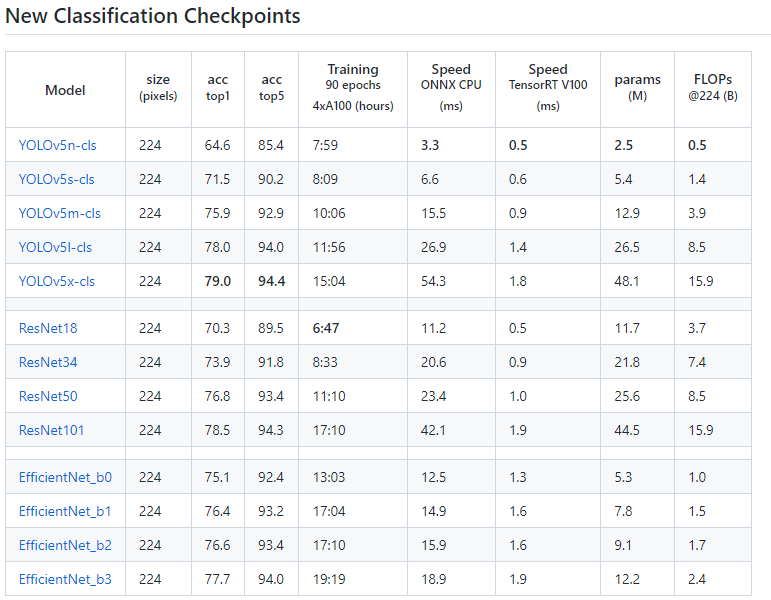Select the 78.5 top1 accuracy cell
This screenshot has width=771, height=600.
coord(217,430)
